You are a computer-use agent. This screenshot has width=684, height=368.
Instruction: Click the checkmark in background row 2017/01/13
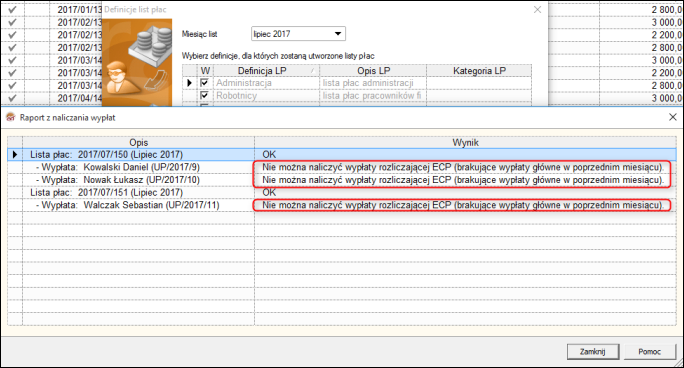pos(12,10)
